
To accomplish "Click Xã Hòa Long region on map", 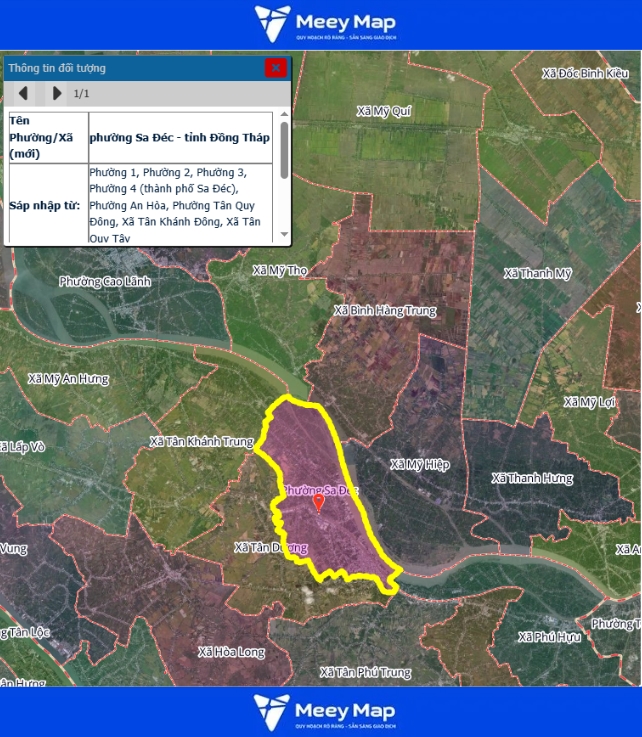I will (232, 652).
